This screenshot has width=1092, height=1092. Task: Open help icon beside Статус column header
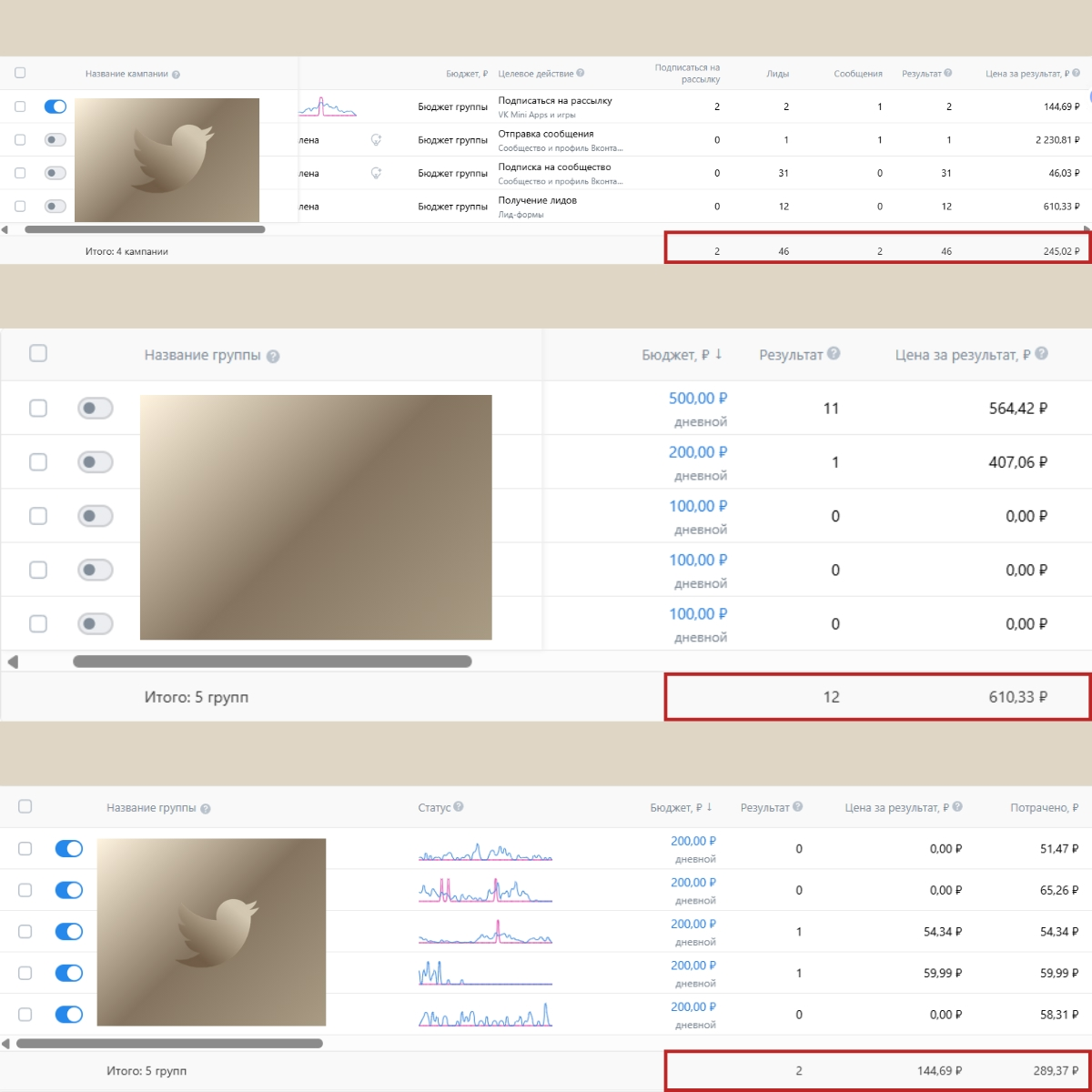coord(459,806)
